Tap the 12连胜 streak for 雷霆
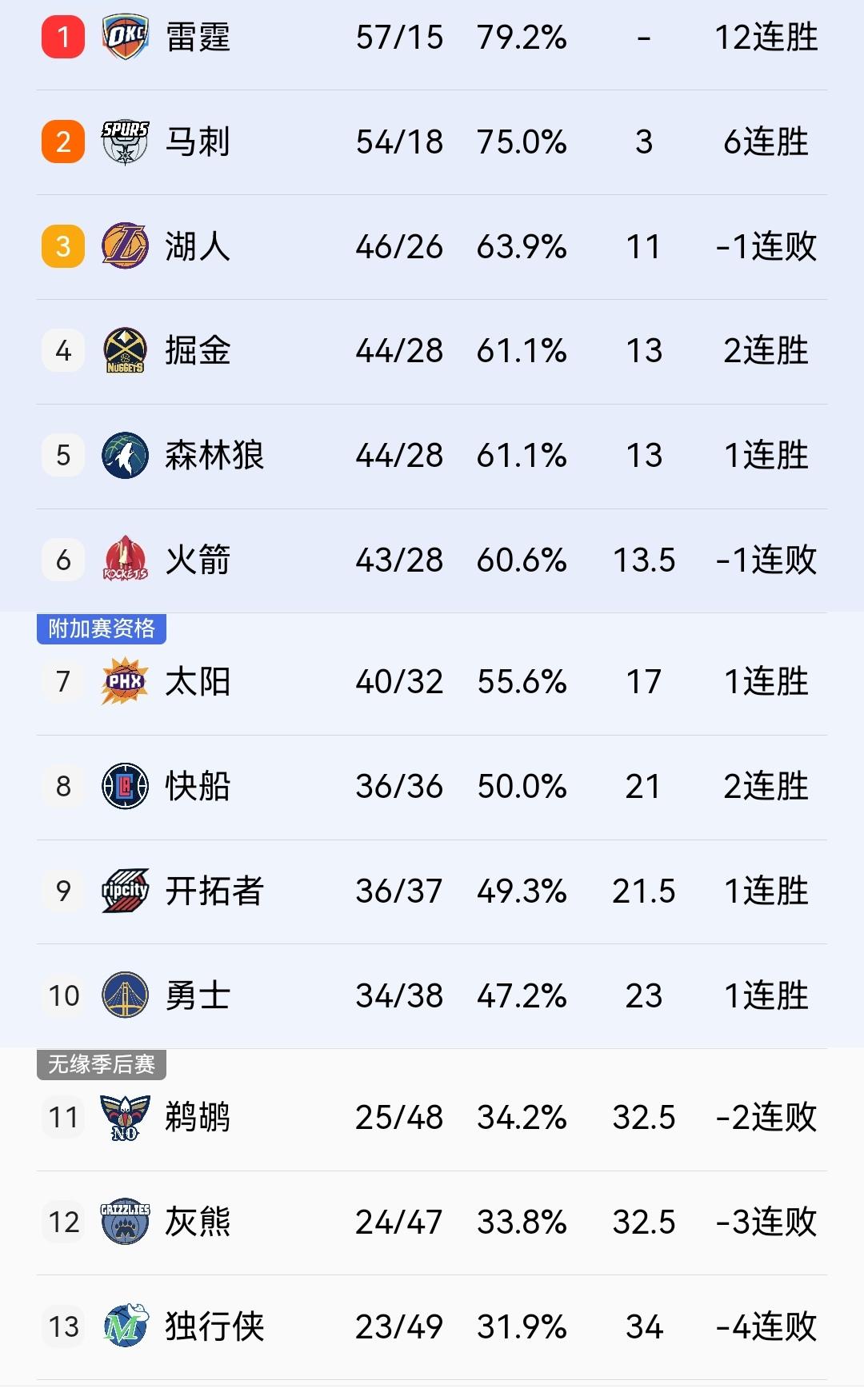Viewport: 864px width, 1400px height. coord(766,37)
